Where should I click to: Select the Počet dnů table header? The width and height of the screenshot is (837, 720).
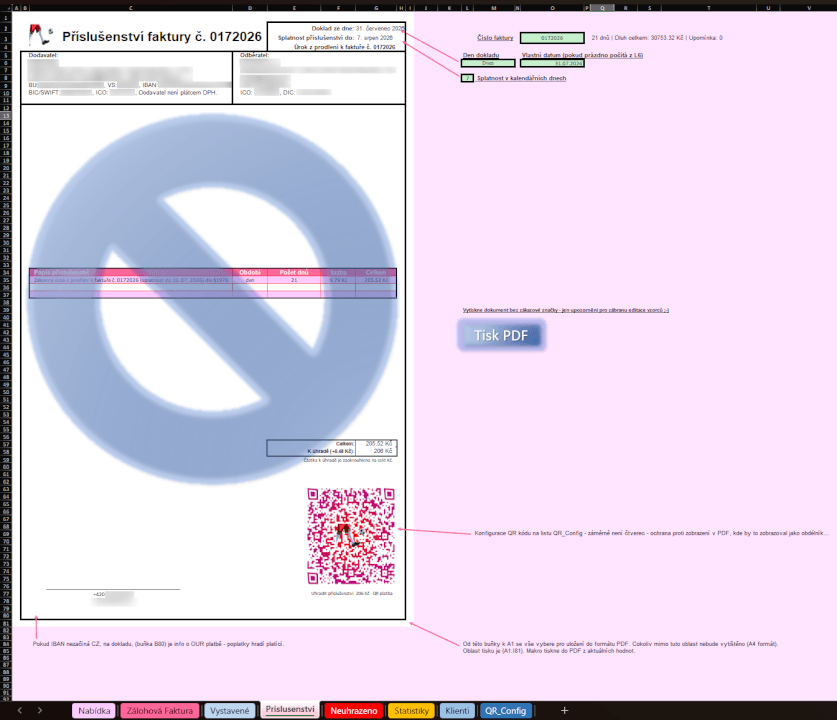(x=294, y=272)
